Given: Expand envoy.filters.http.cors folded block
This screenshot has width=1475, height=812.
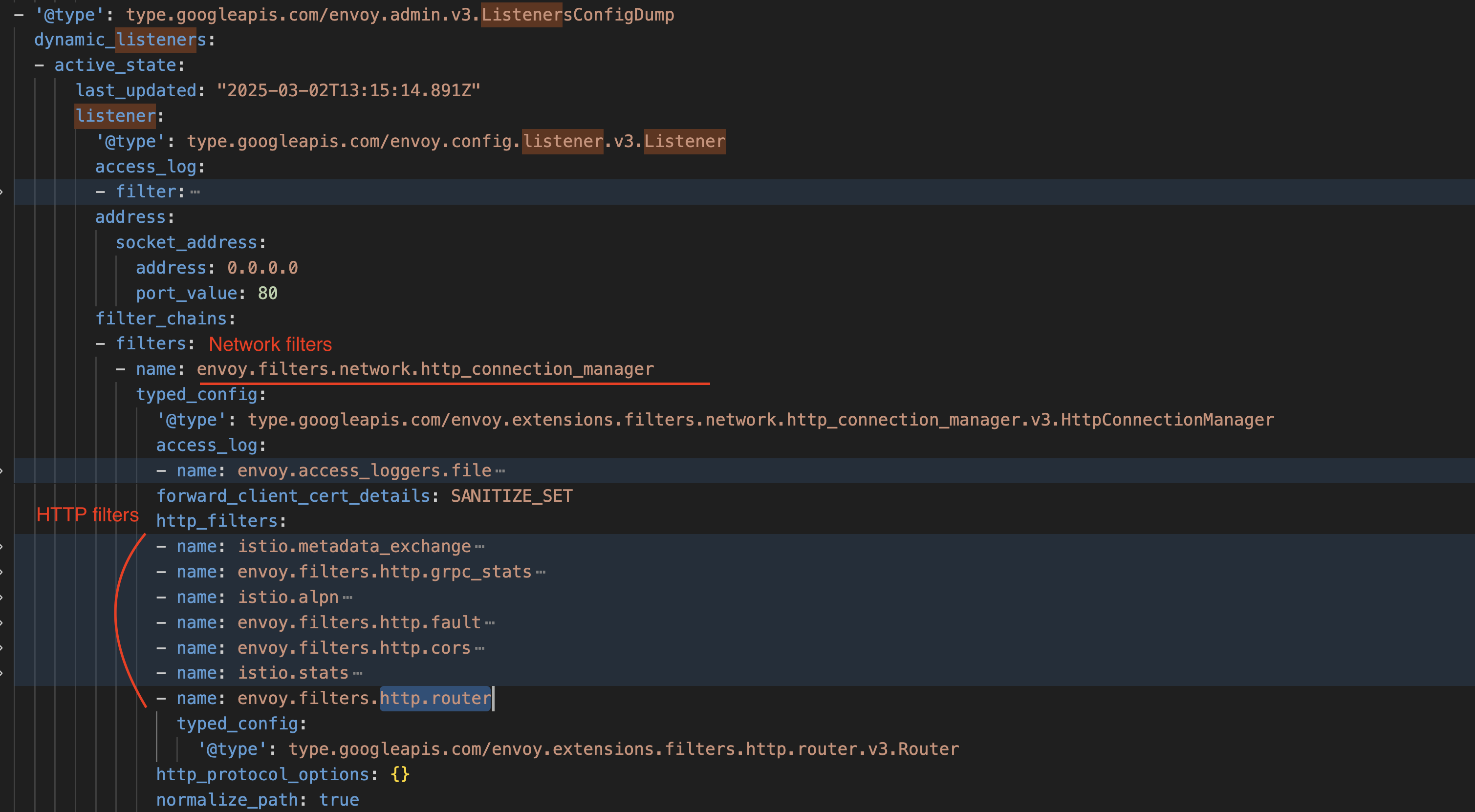Looking at the screenshot, I should [480, 648].
